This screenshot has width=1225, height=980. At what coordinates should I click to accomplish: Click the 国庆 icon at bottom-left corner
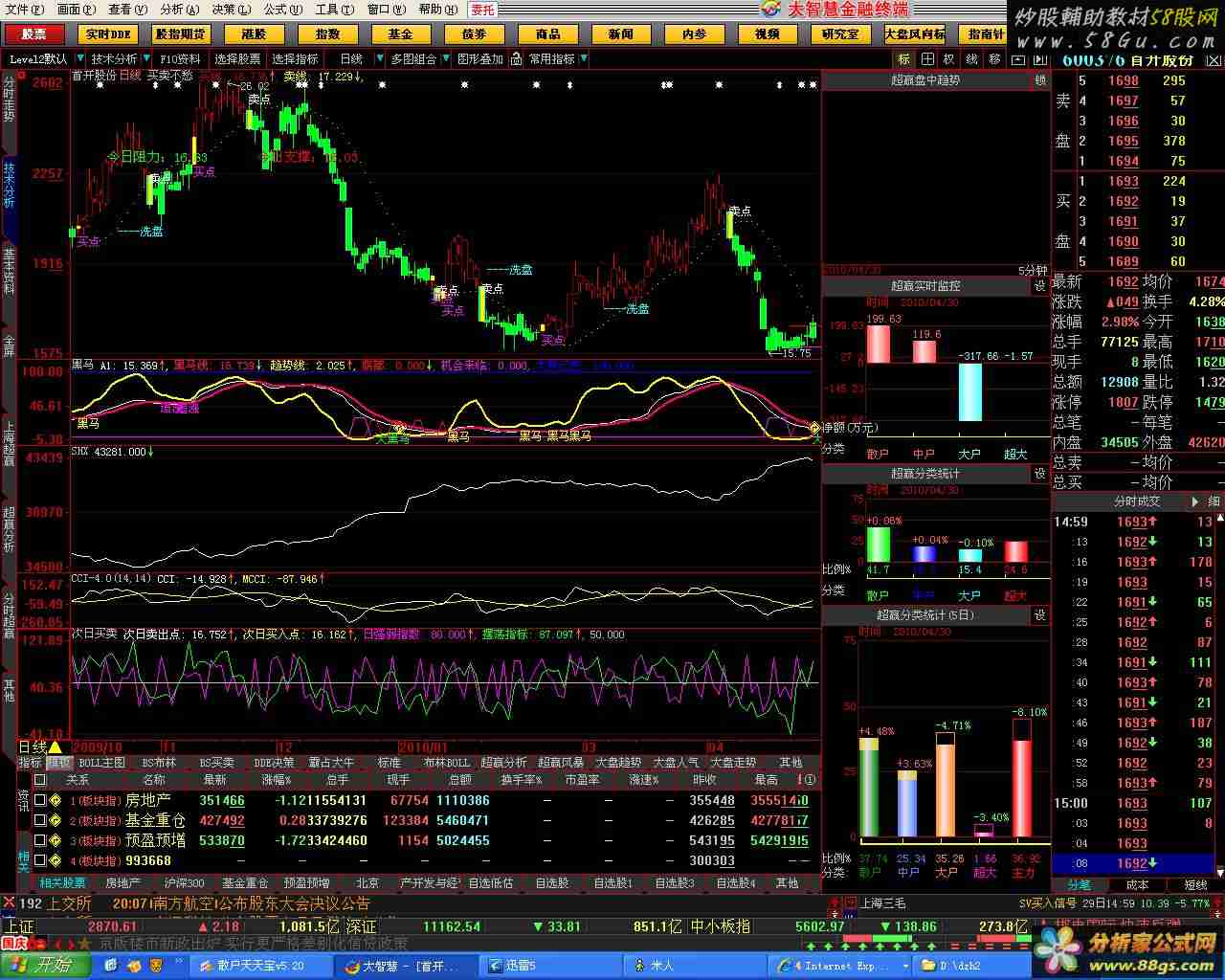13,943
